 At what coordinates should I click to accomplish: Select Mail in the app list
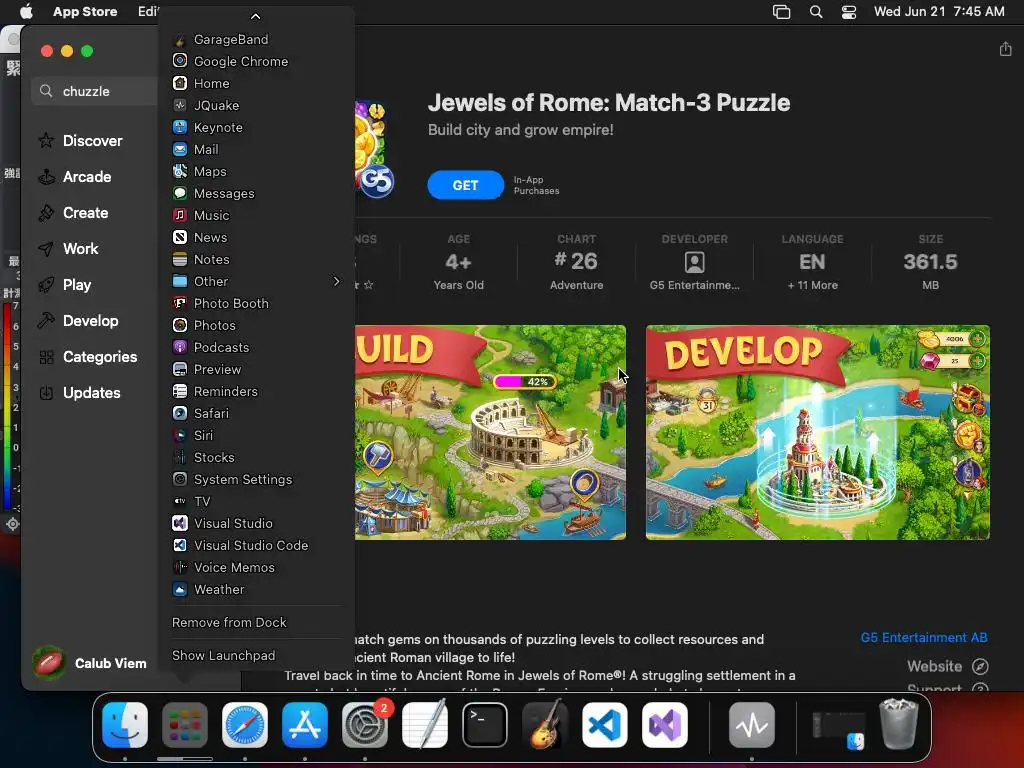point(256,149)
